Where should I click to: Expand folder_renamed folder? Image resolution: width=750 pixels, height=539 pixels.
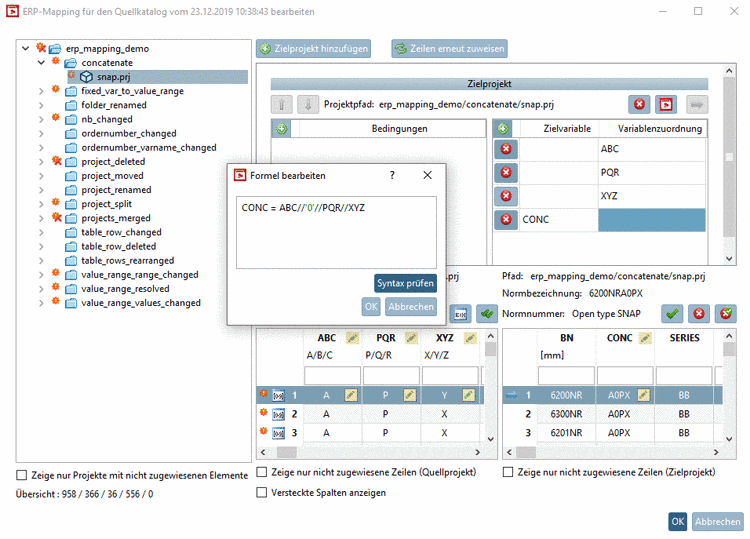click(x=41, y=105)
